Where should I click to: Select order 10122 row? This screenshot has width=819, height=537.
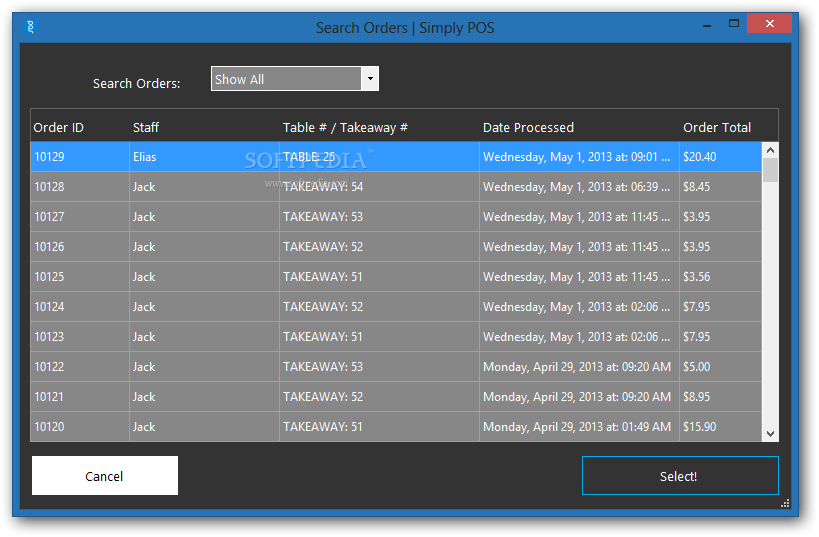pos(396,367)
